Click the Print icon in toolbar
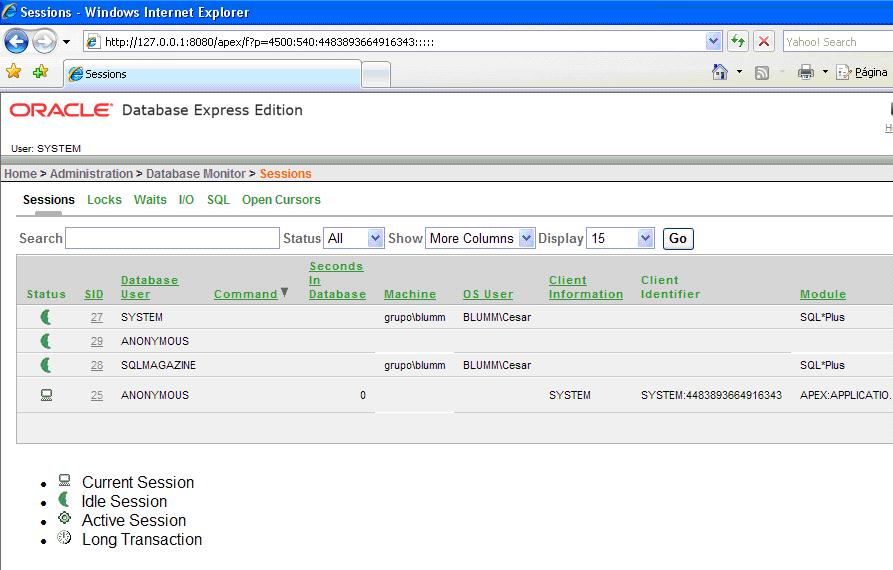The height and width of the screenshot is (570, 893). 805,72
